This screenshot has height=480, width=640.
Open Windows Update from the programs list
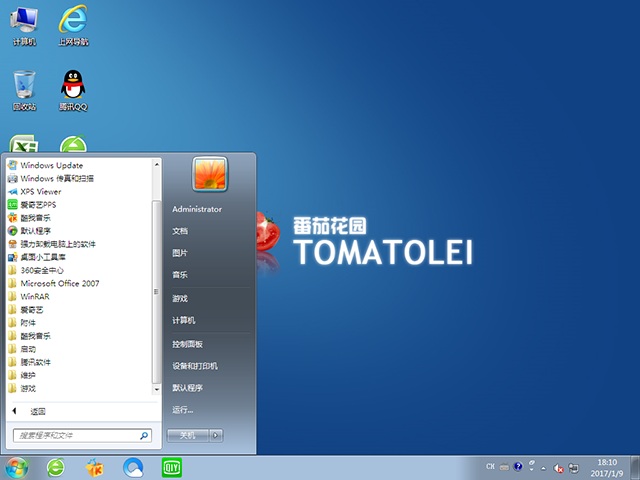[x=51, y=165]
